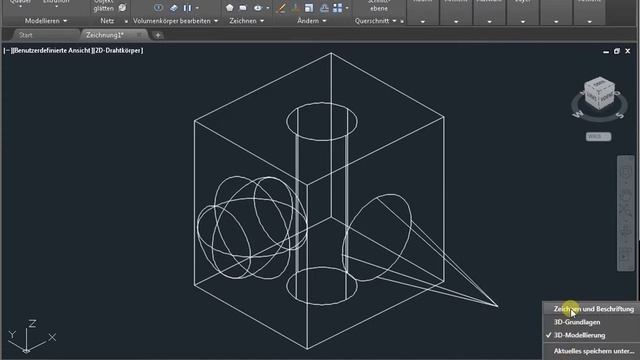Image resolution: width=640 pixels, height=360 pixels.
Task: Select the rectangle draw tool in Zeichnen
Action: click(x=243, y=8)
